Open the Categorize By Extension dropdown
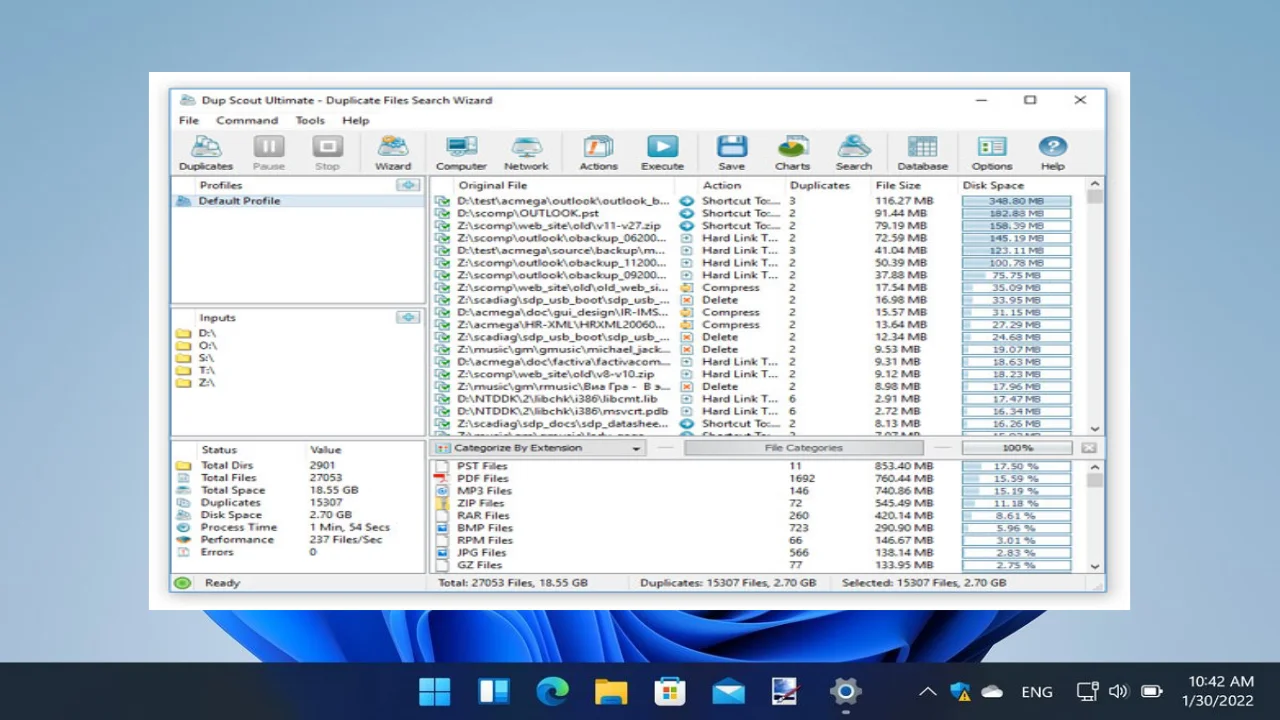The width and height of the screenshot is (1280, 720). point(540,448)
